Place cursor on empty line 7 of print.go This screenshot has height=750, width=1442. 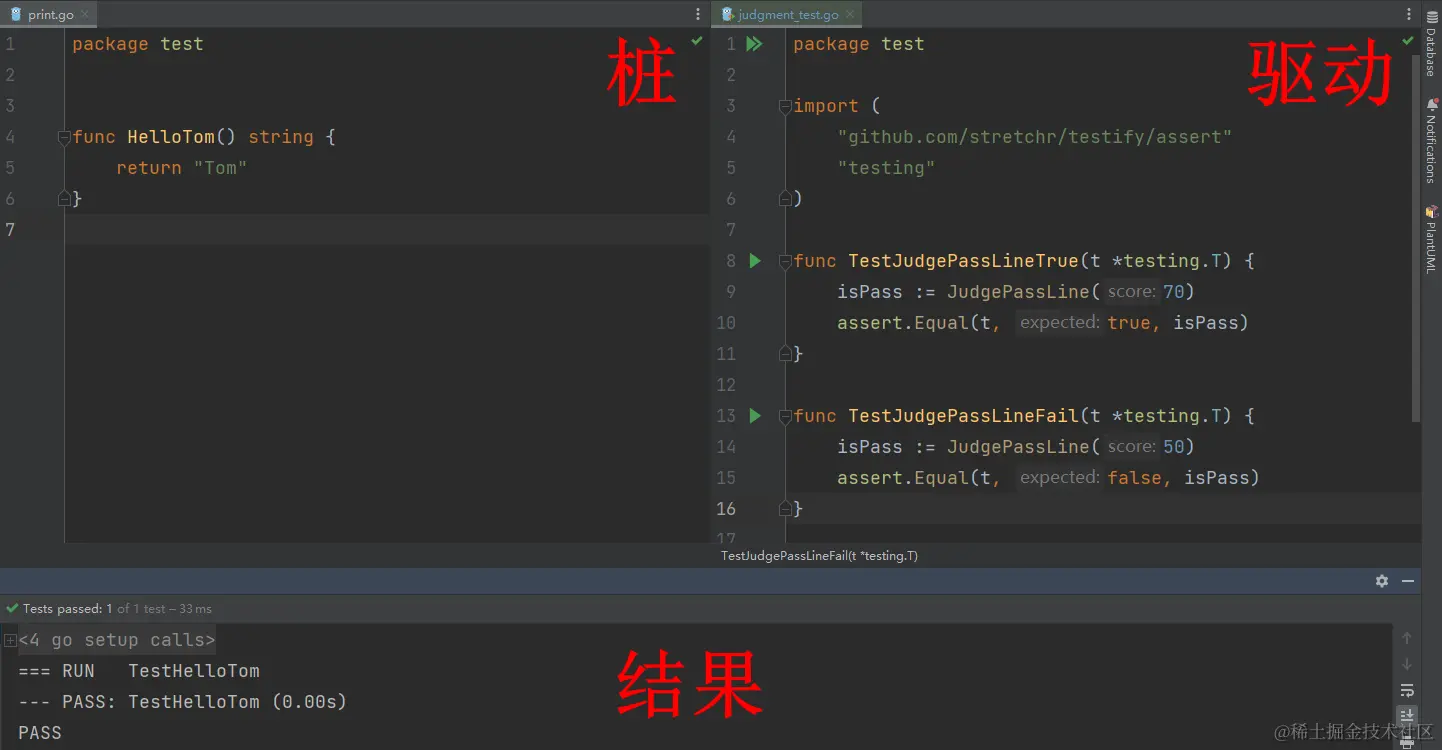pos(388,230)
